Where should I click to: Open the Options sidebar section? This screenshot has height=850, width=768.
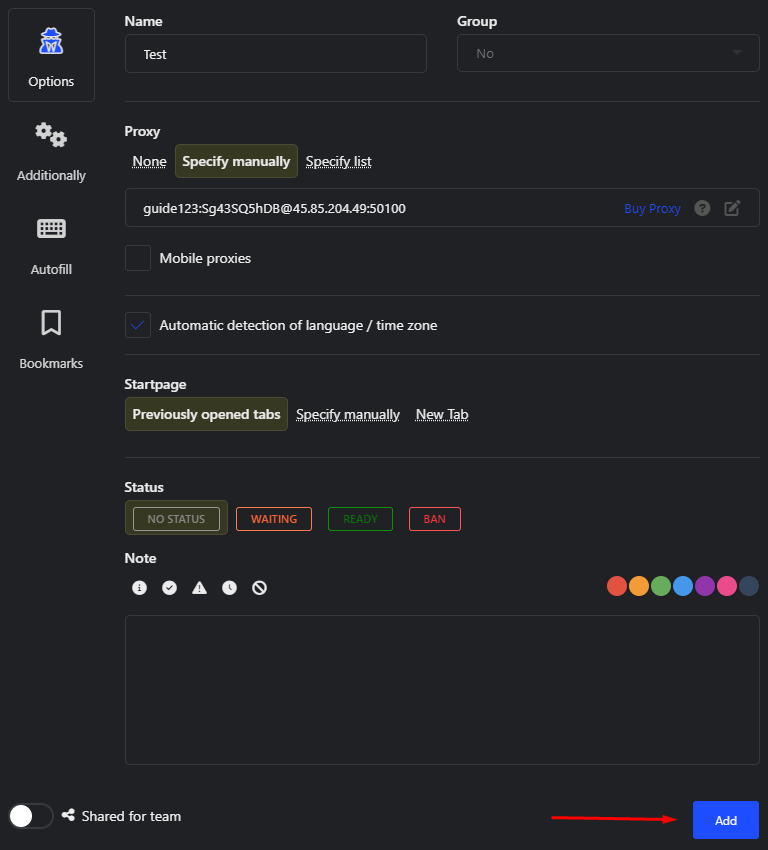pos(51,55)
